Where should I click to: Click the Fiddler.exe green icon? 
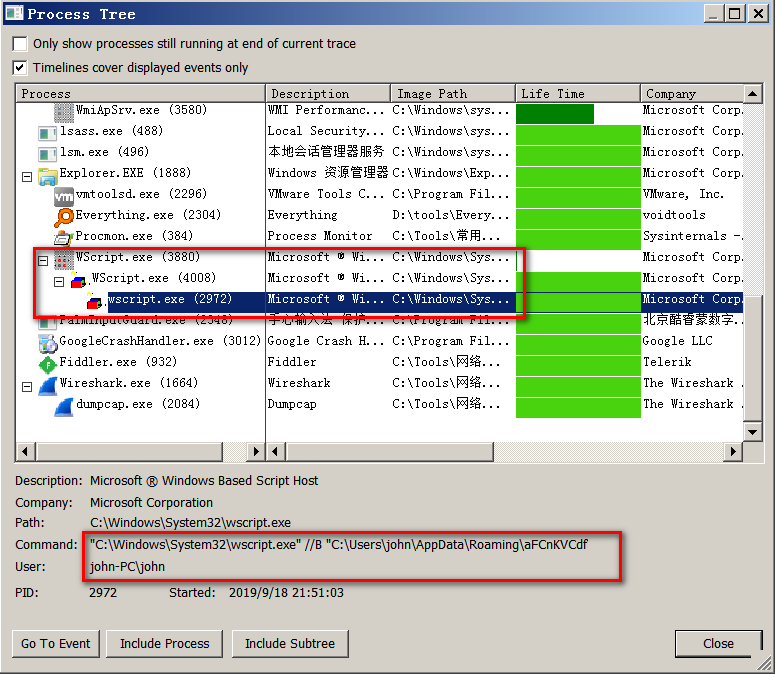[x=48, y=364]
